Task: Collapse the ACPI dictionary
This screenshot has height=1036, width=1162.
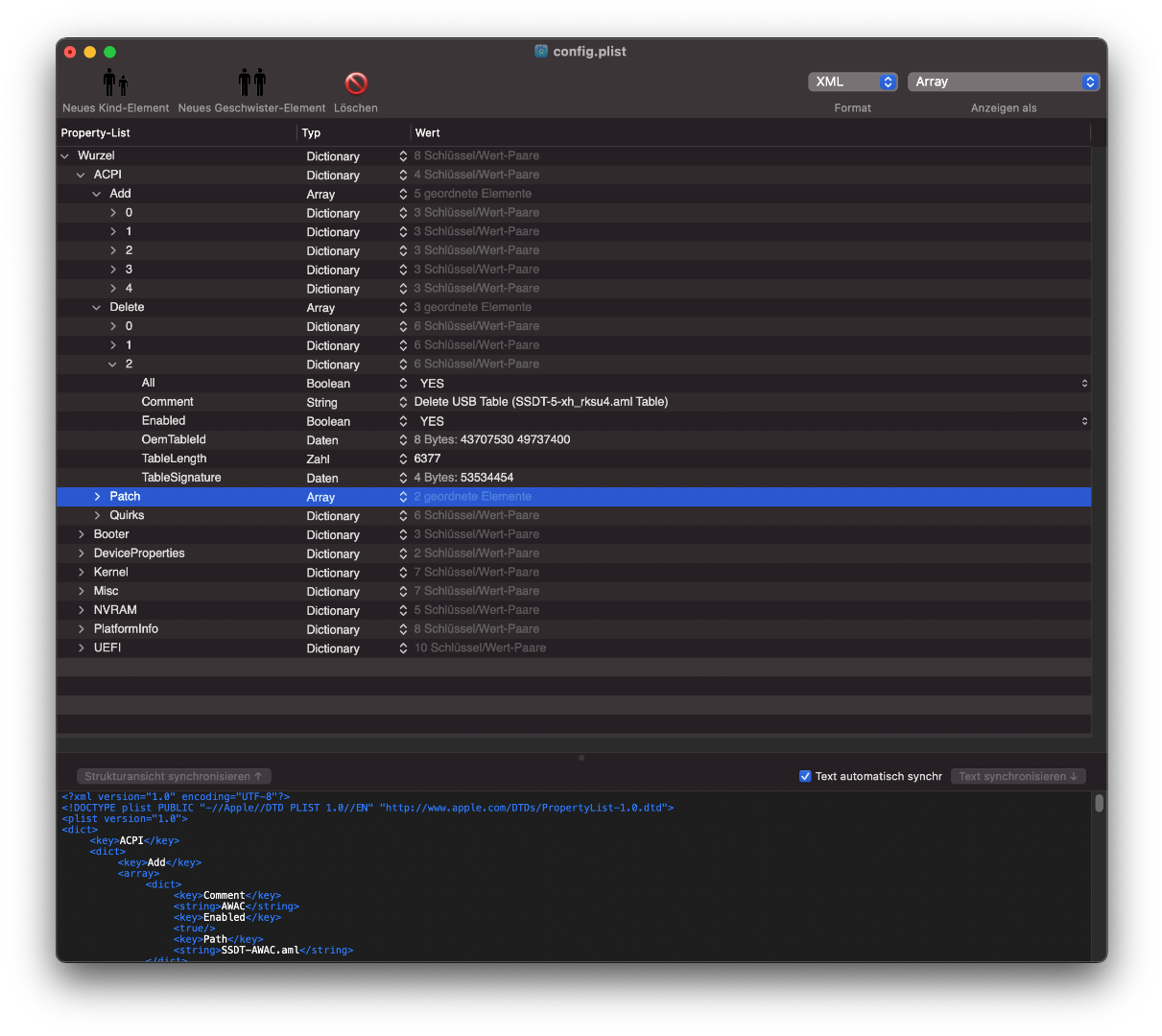Action: (x=81, y=176)
